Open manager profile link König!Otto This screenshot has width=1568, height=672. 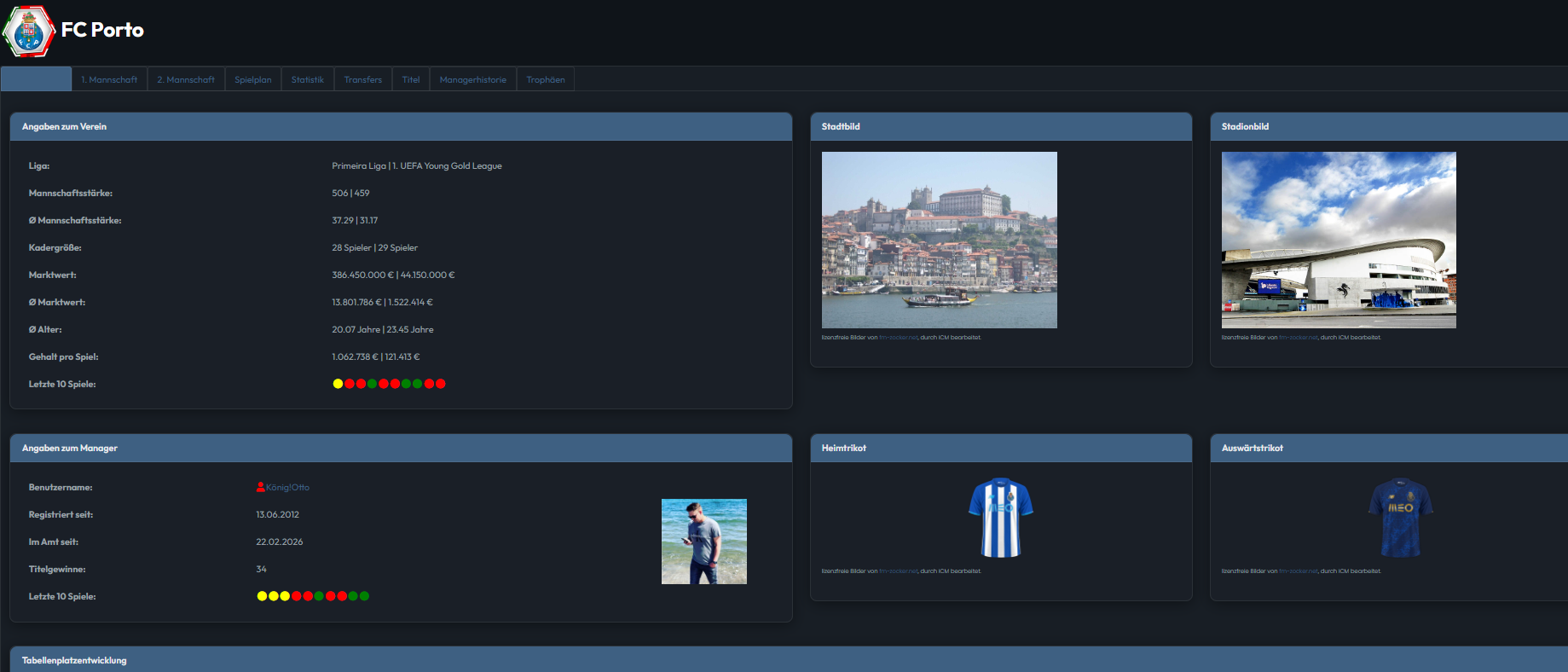coord(287,488)
